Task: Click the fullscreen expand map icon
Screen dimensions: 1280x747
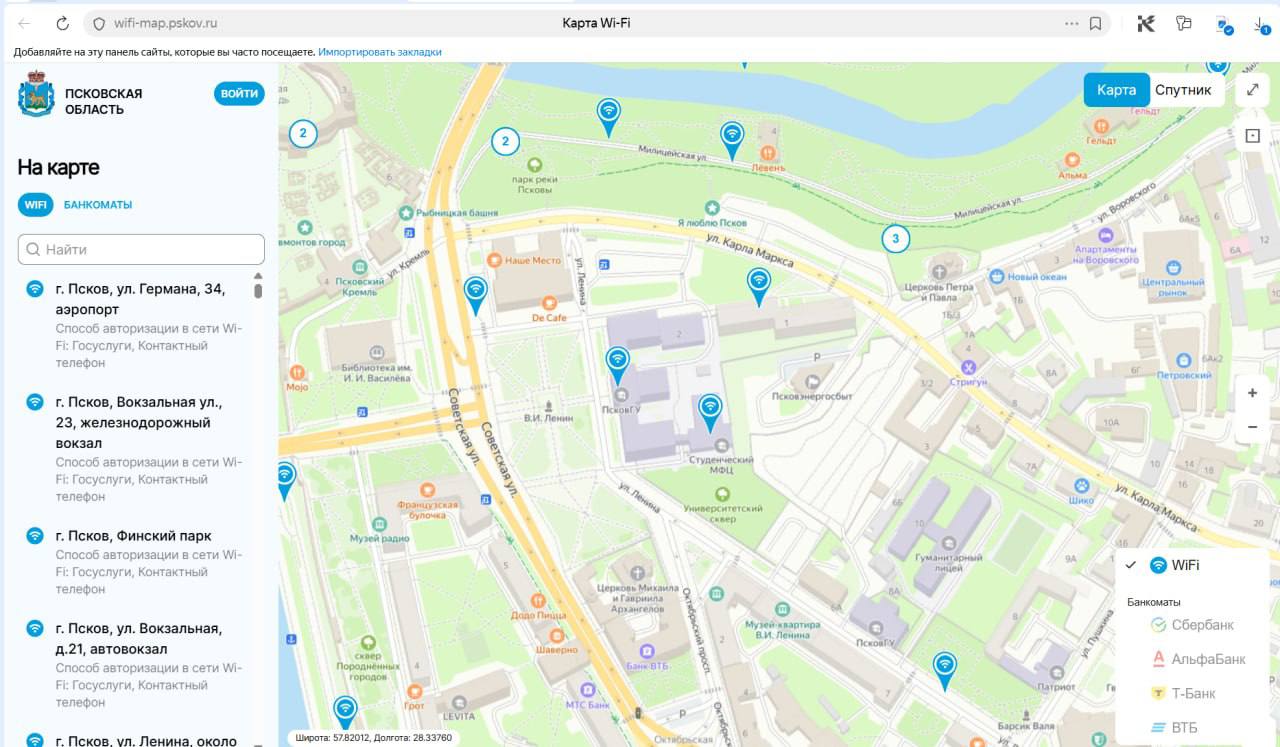Action: coord(1252,90)
